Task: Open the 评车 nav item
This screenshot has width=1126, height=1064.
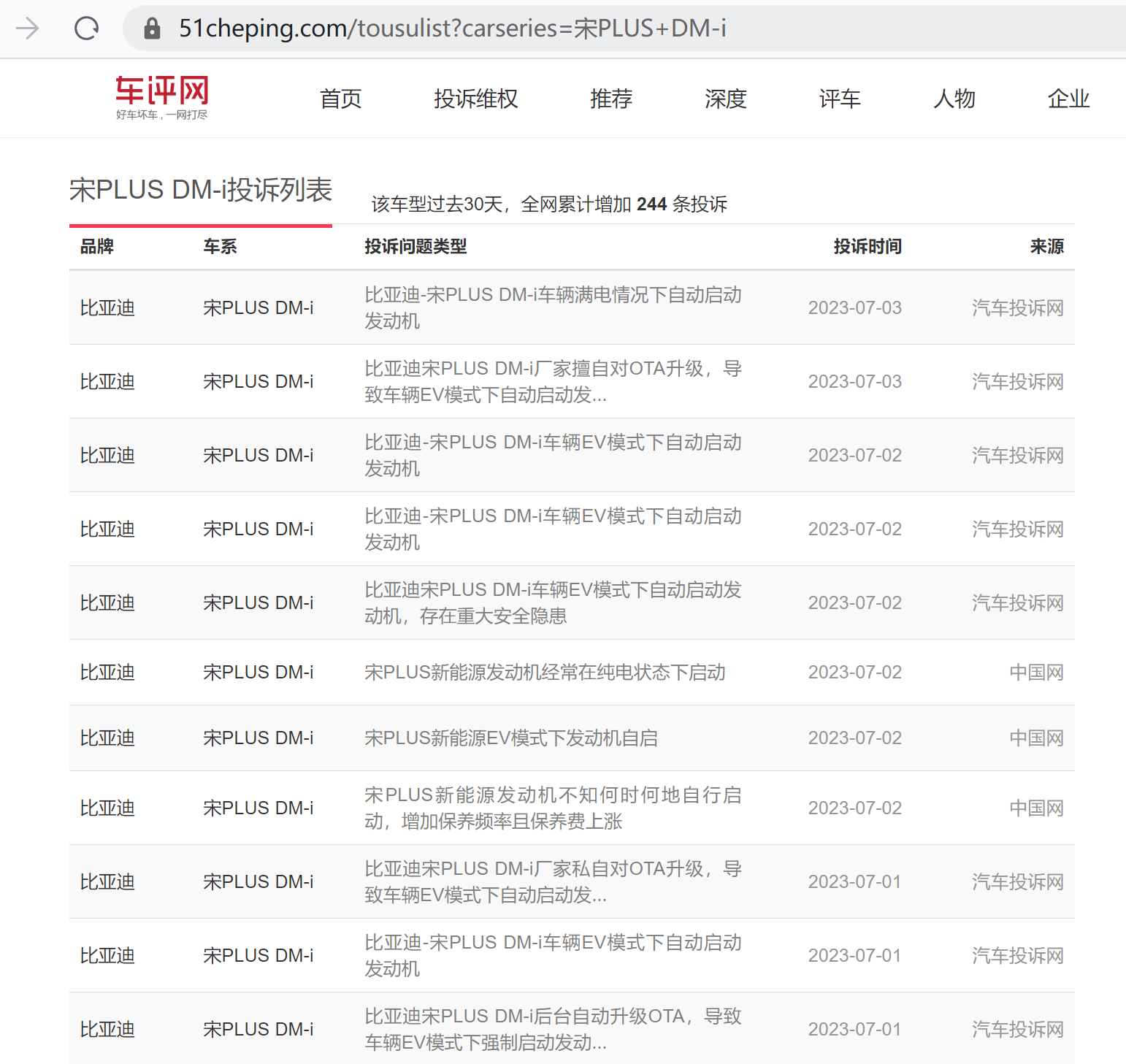Action: (840, 99)
